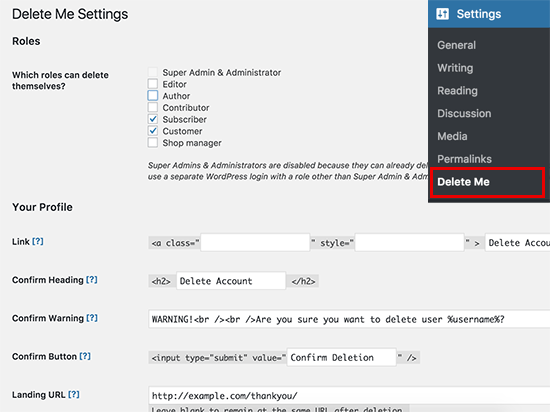550x412 pixels.
Task: Uncheck the Customer role checkbox
Action: (x=153, y=131)
